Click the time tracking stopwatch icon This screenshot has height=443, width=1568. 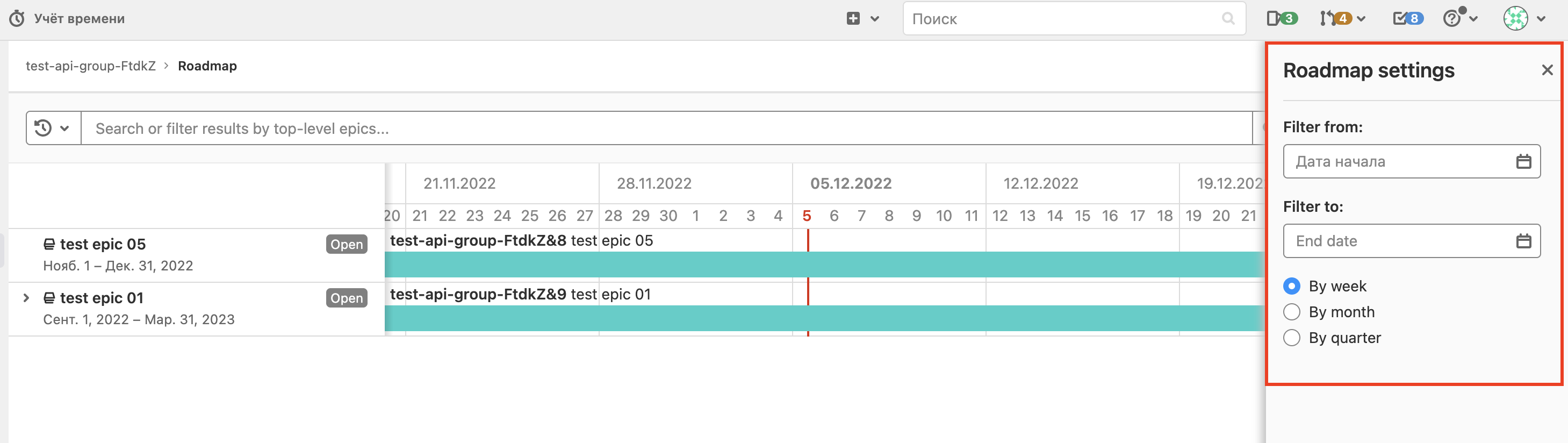(17, 18)
